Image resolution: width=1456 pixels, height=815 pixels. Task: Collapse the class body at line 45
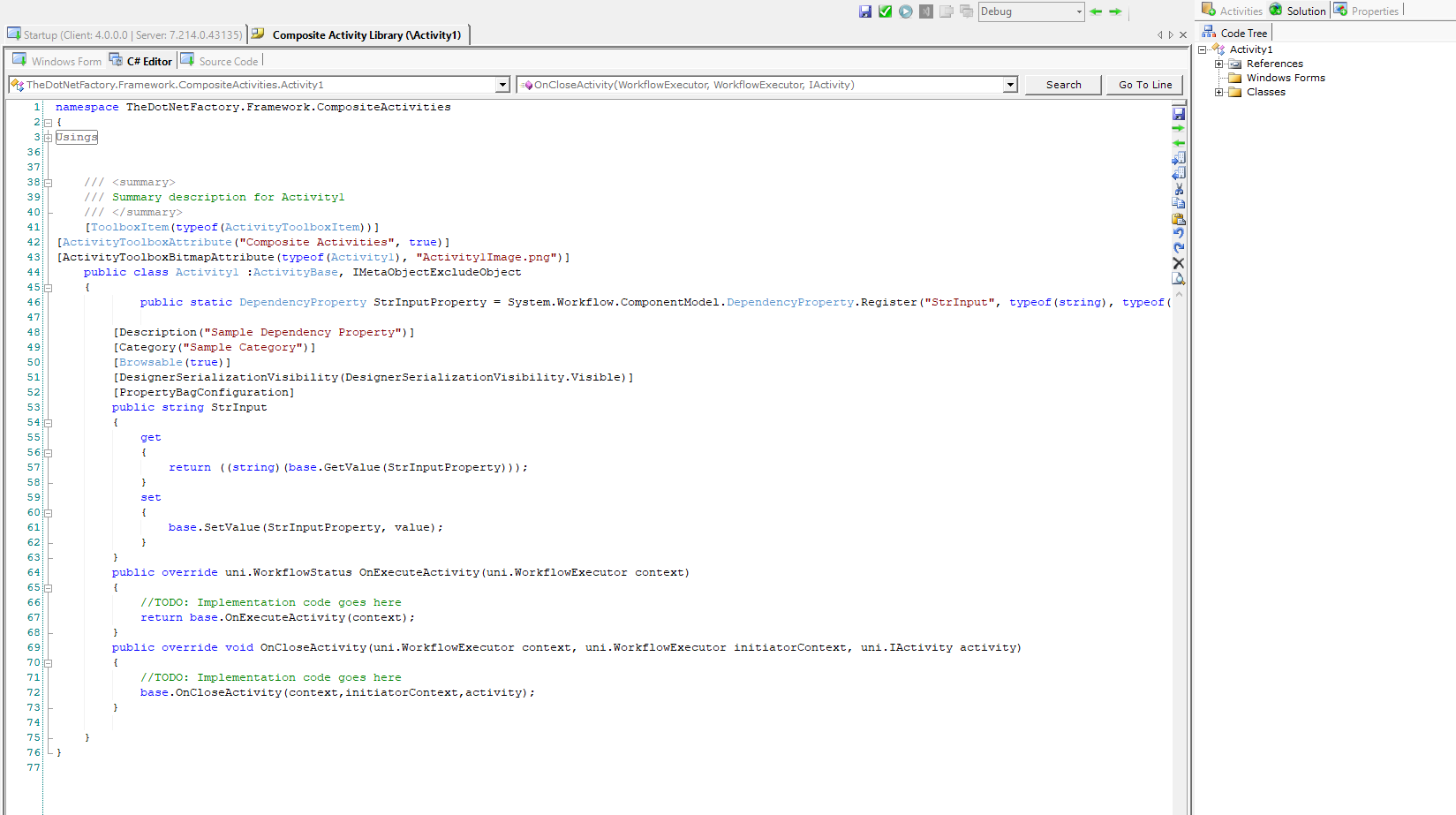point(48,288)
